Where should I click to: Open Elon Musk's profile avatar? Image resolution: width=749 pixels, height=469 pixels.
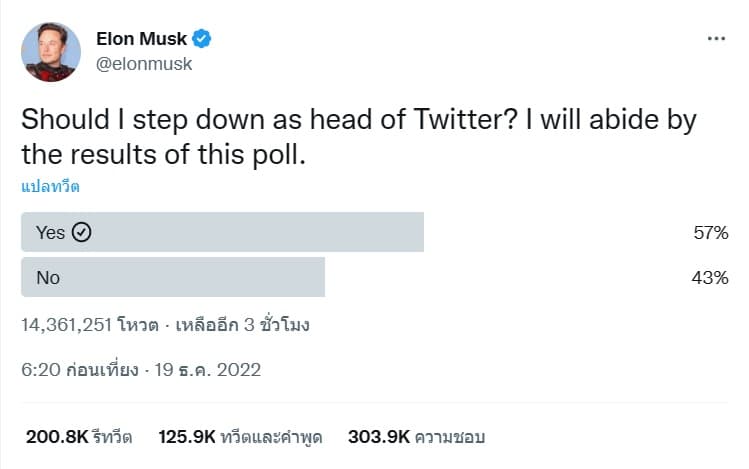pos(51,52)
